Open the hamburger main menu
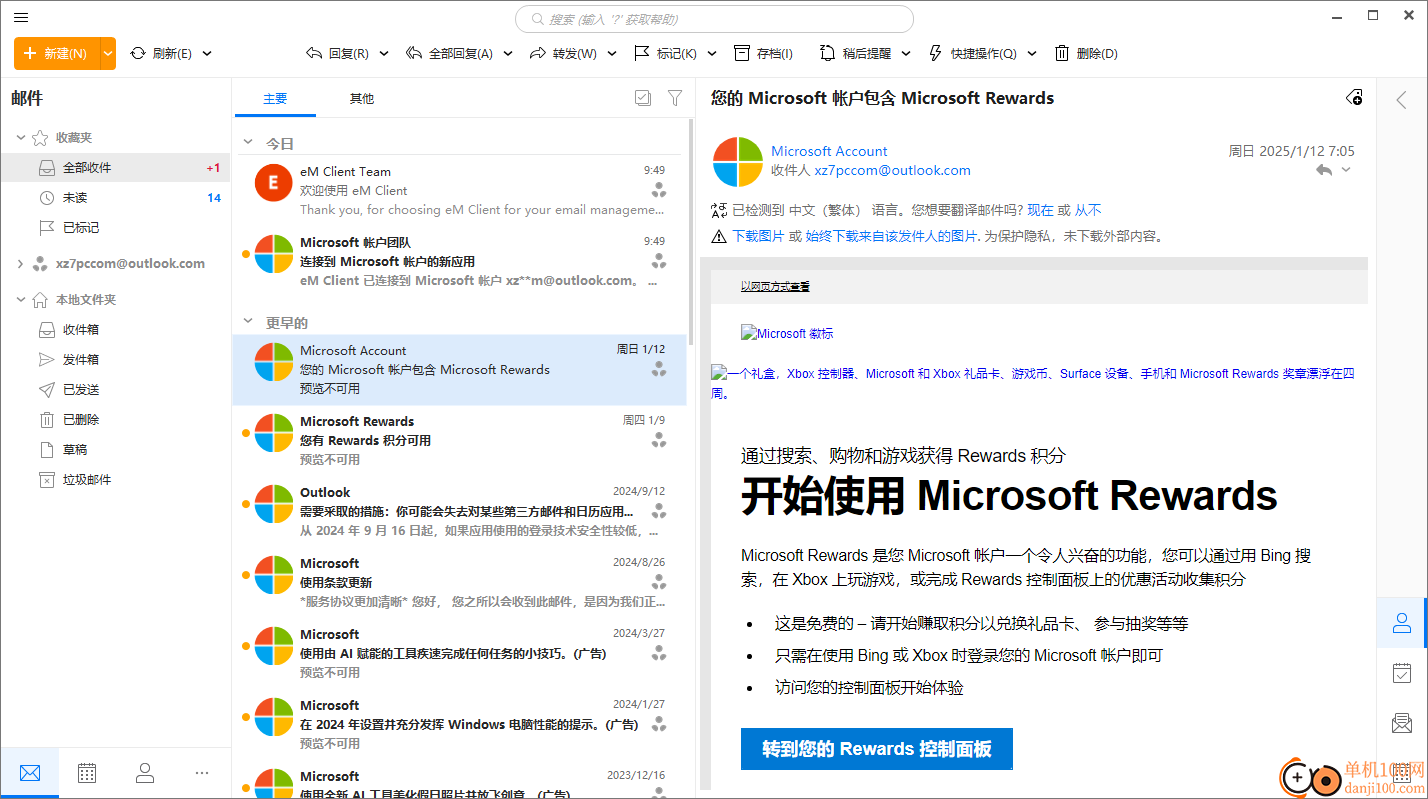Screen dimensions: 1428x799 click(x=21, y=17)
